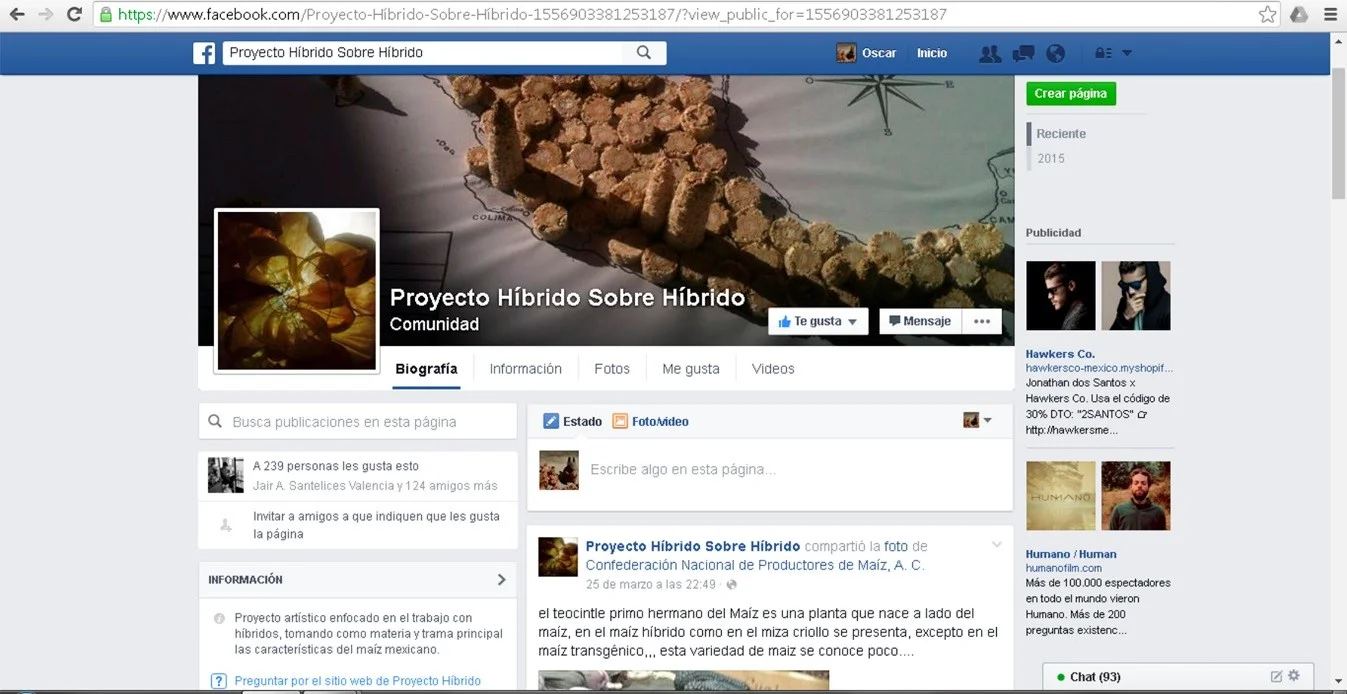Viewport: 1347px width, 694px height.
Task: Click post timestamp 25 de marzo
Action: pos(651,584)
